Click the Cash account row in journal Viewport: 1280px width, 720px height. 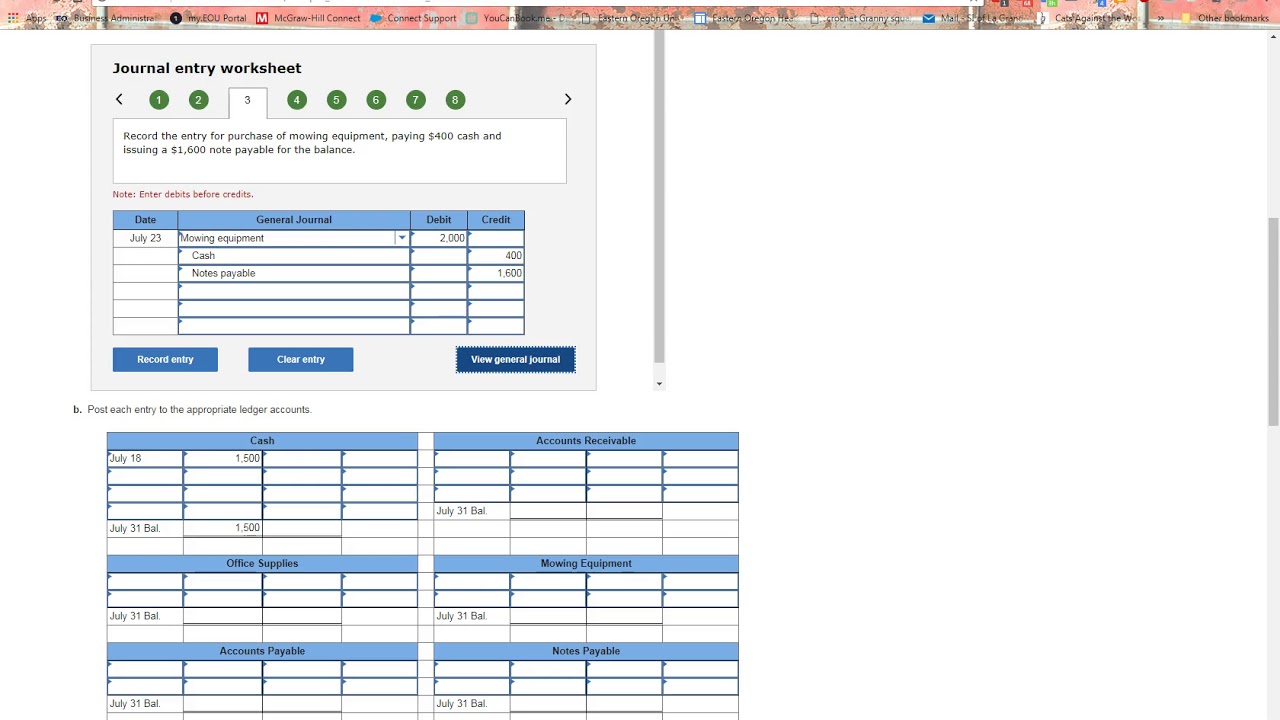(x=294, y=256)
